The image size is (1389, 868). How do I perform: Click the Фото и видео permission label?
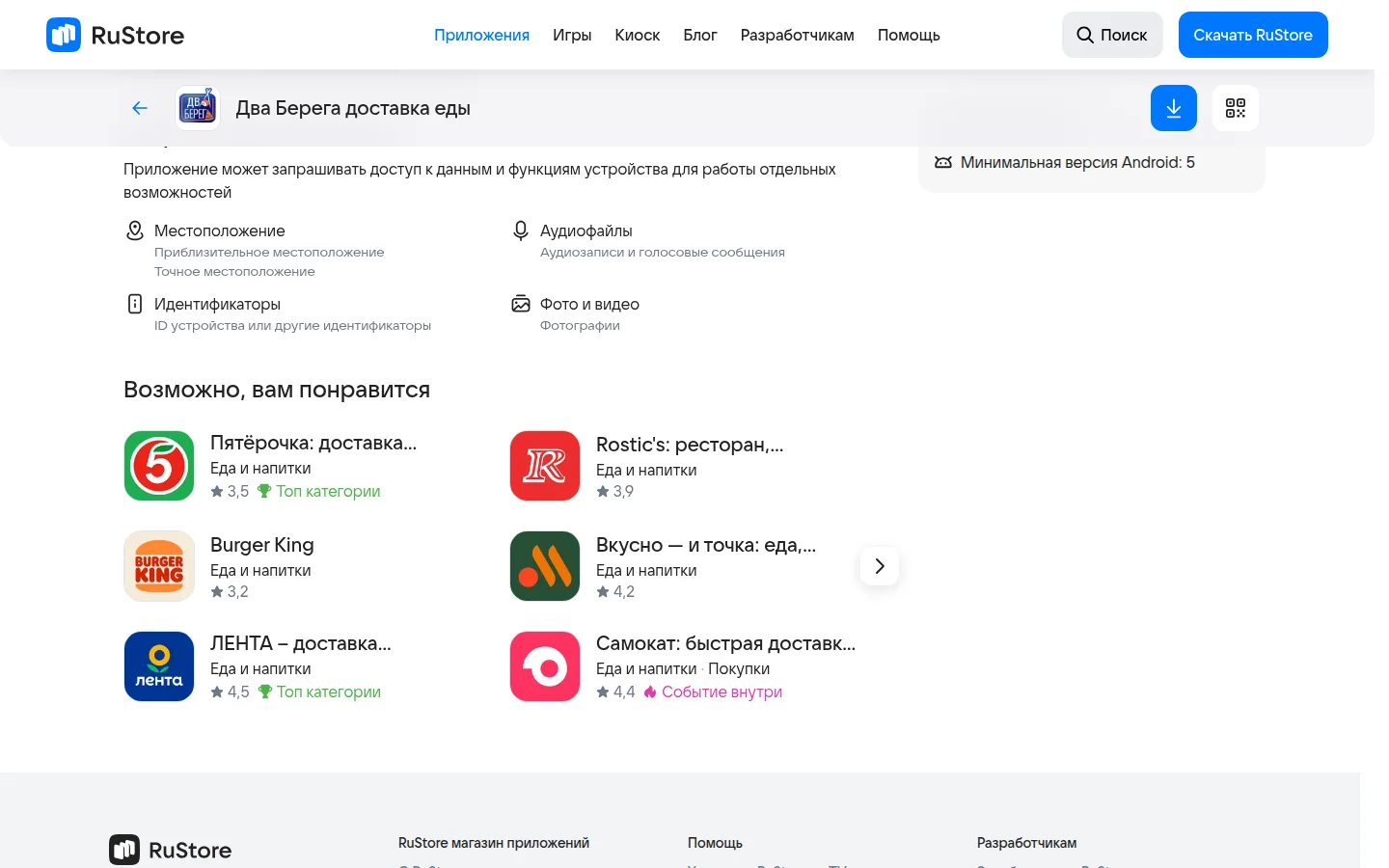coord(589,304)
